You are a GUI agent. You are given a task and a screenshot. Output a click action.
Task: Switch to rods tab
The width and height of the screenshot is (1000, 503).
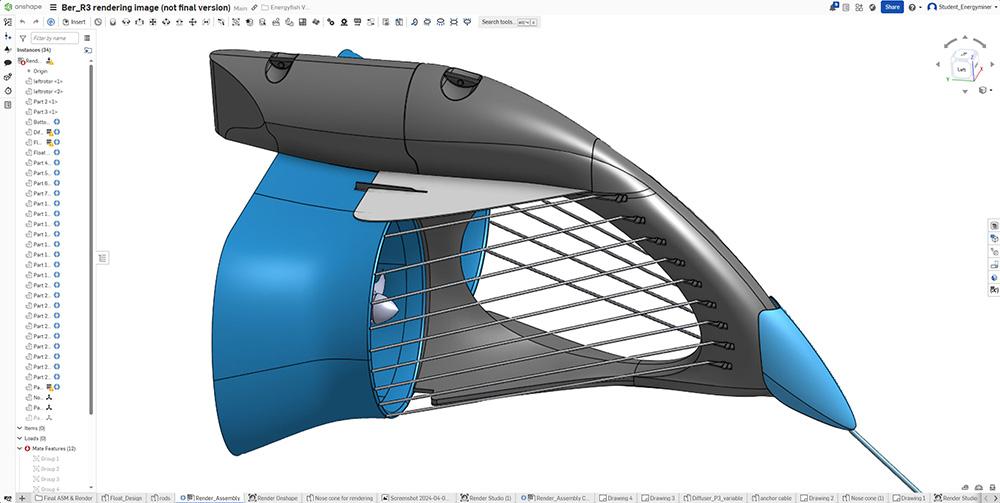[x=161, y=498]
